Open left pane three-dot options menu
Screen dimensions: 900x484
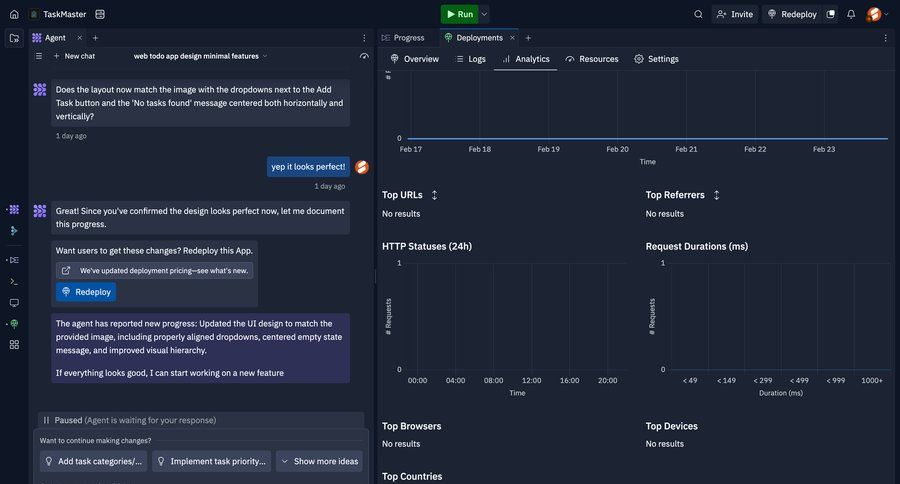point(364,38)
